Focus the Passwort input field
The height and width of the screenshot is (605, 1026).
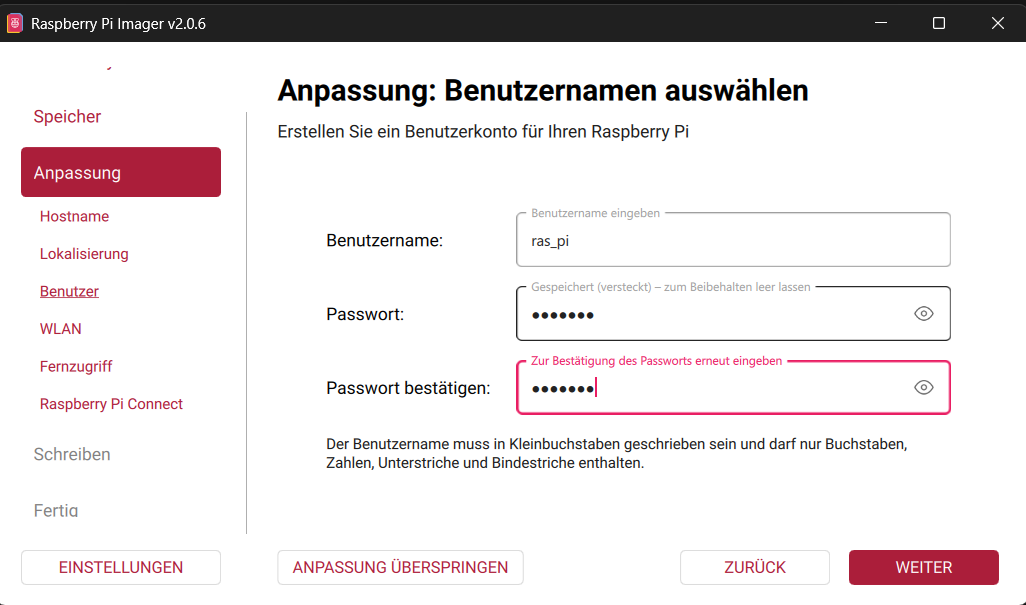(x=710, y=315)
